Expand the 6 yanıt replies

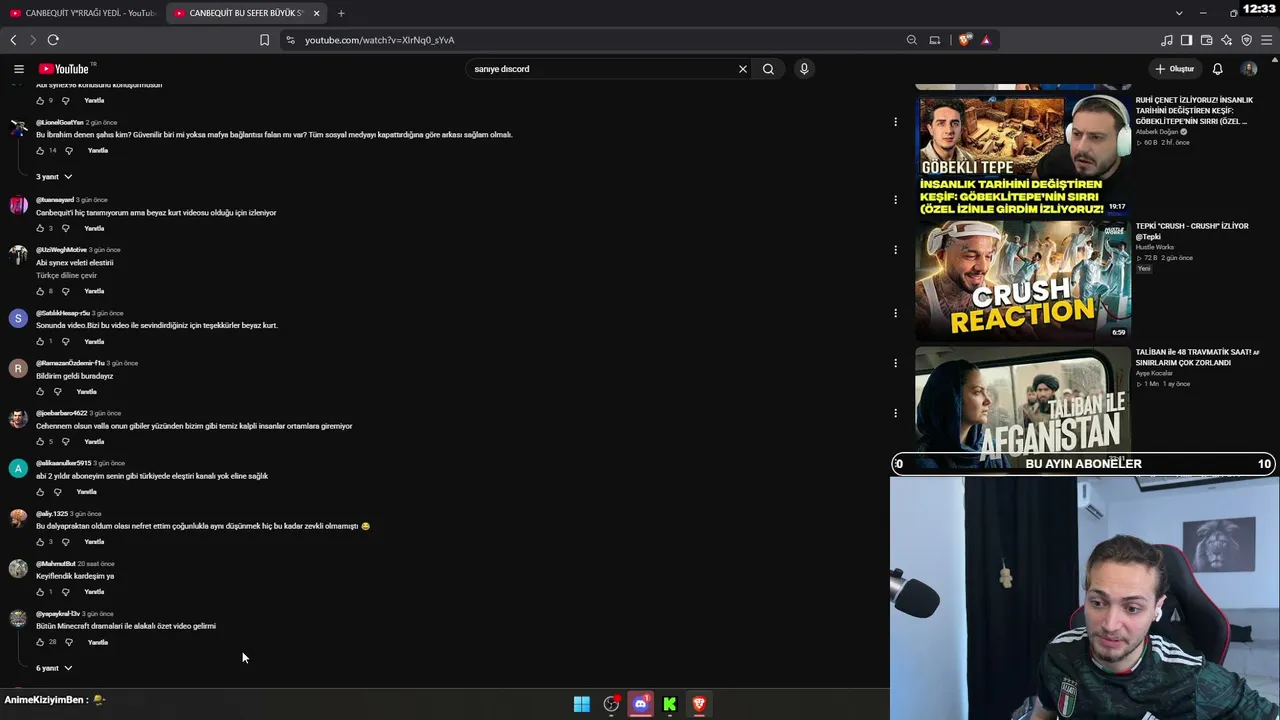pos(54,668)
